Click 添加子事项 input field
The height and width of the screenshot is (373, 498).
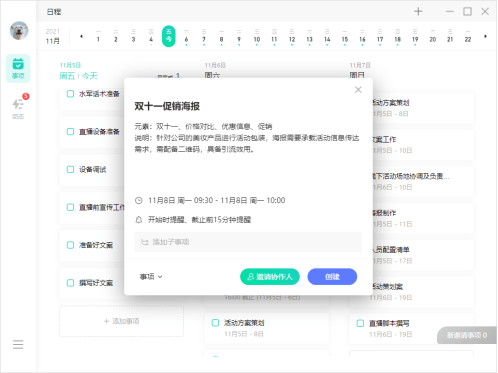(248, 242)
